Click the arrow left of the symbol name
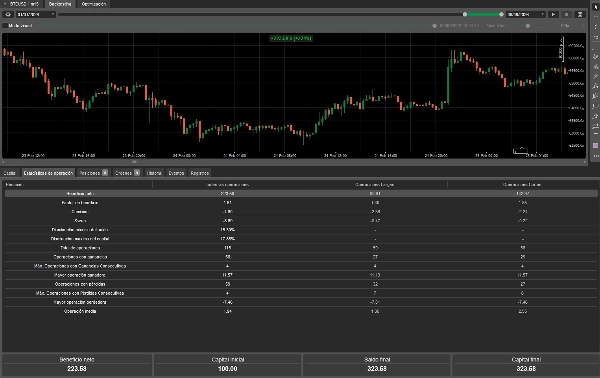Viewport: 600px width, 378px height. [x=5, y=4]
